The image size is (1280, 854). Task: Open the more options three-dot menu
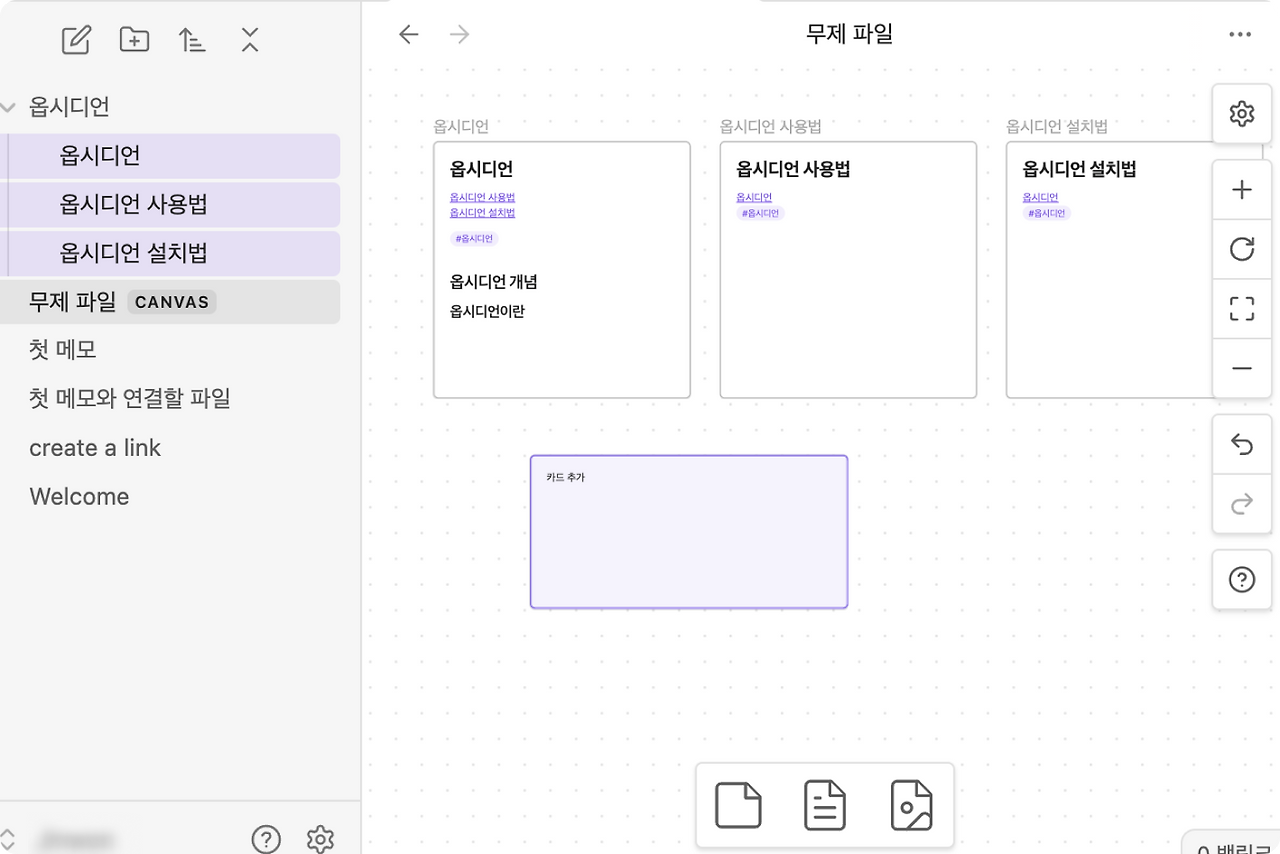coord(1240,35)
